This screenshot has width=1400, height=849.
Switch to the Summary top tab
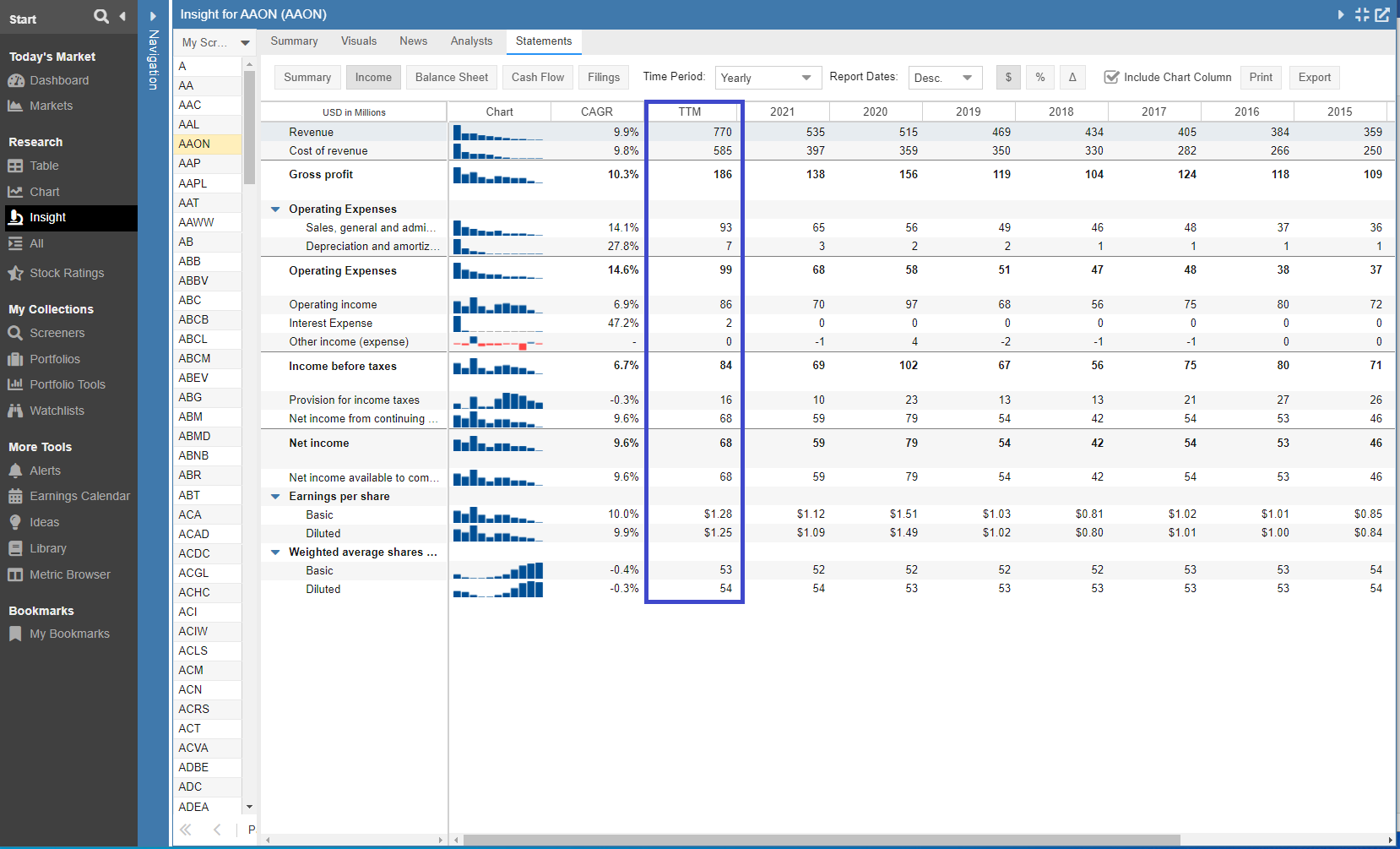tap(294, 41)
